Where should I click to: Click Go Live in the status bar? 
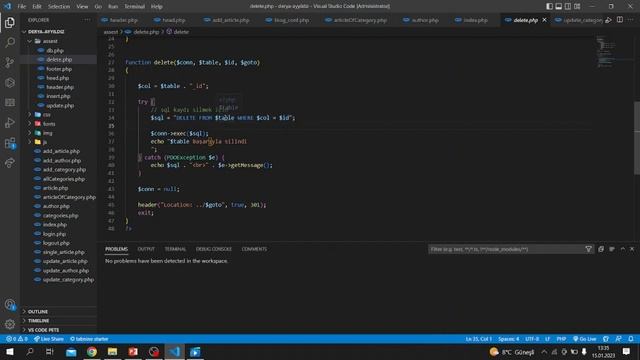pos(584,339)
